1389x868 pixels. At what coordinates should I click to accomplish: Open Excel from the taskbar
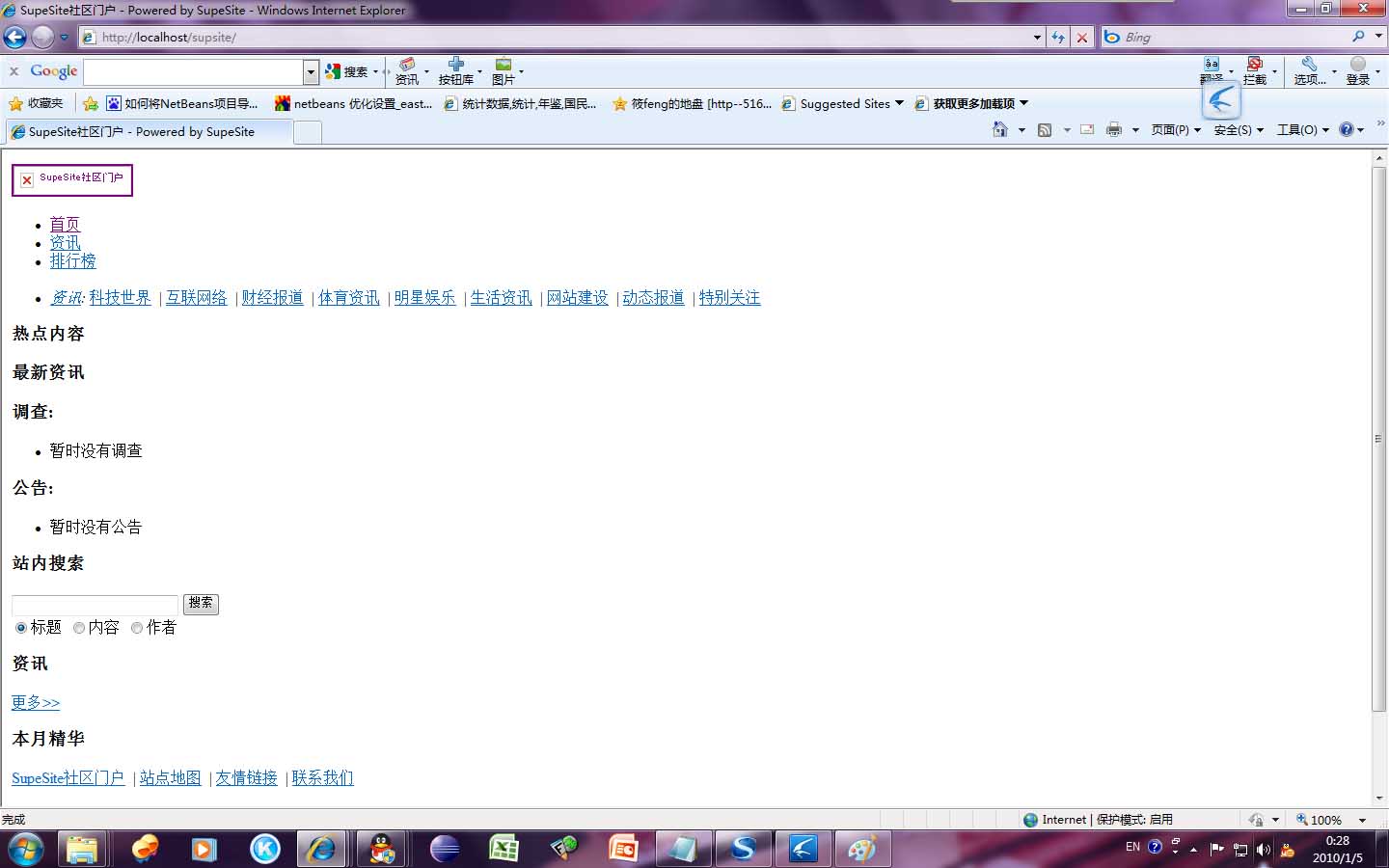503,849
